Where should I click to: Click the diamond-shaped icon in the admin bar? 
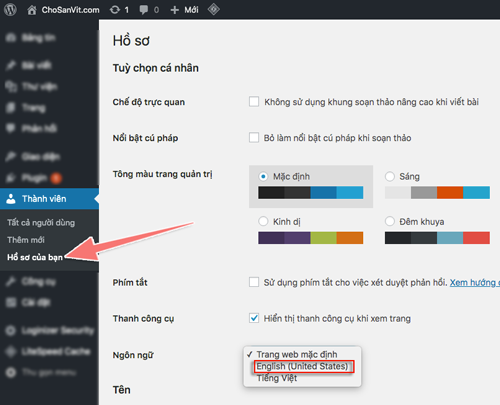pyautogui.click(x=213, y=9)
